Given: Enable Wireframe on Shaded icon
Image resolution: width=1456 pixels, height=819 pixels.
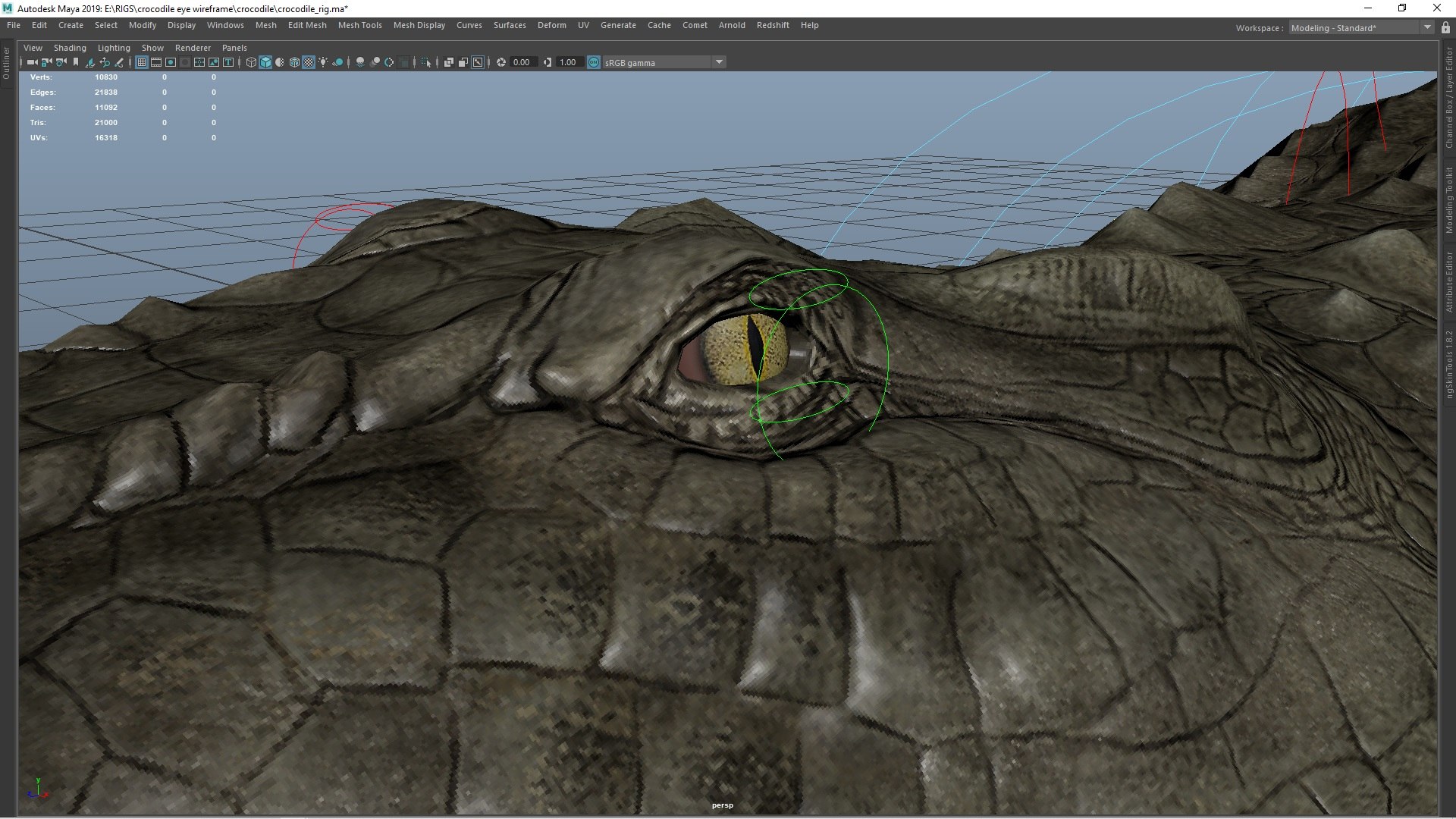Looking at the screenshot, I should 294,62.
